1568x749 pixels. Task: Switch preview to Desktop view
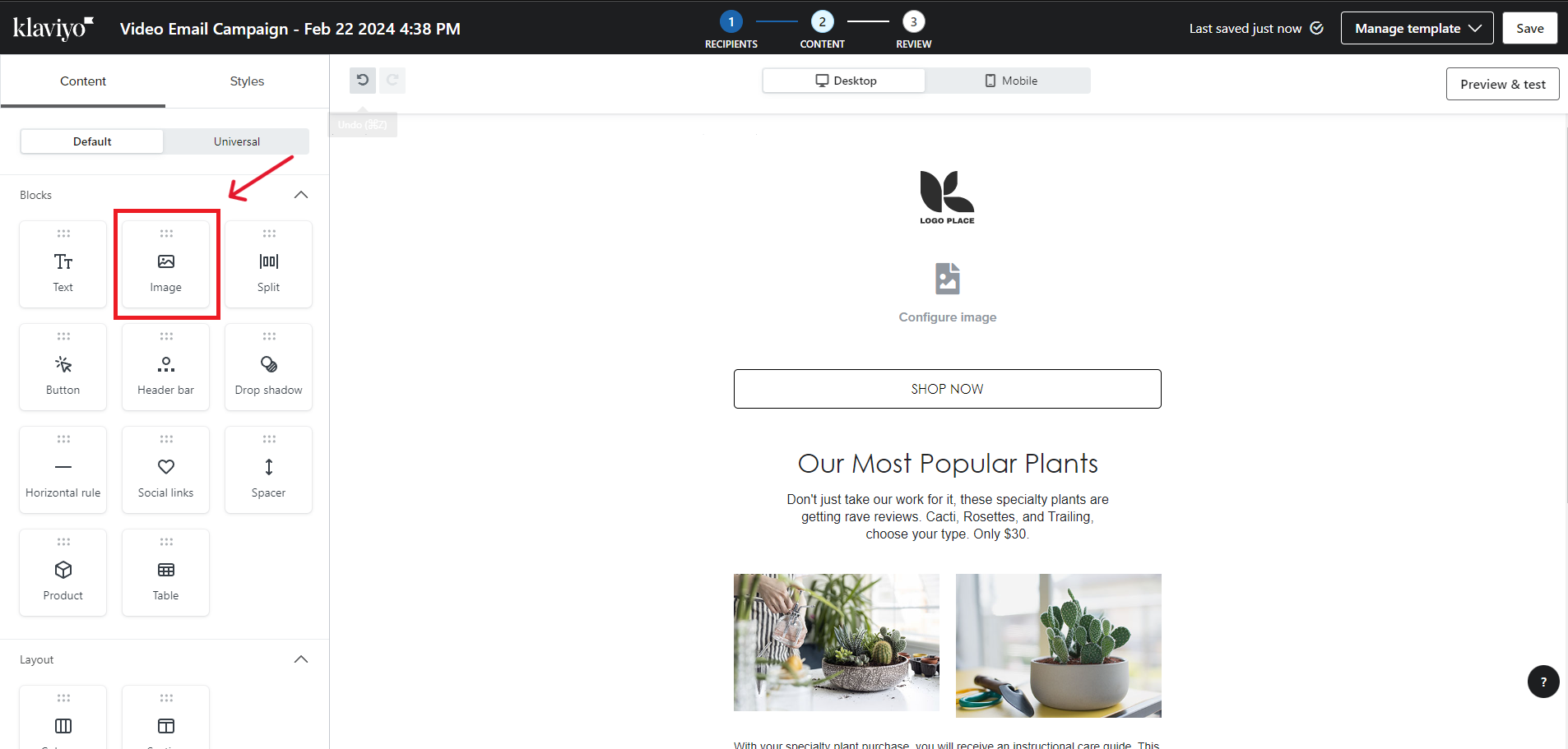(x=845, y=81)
